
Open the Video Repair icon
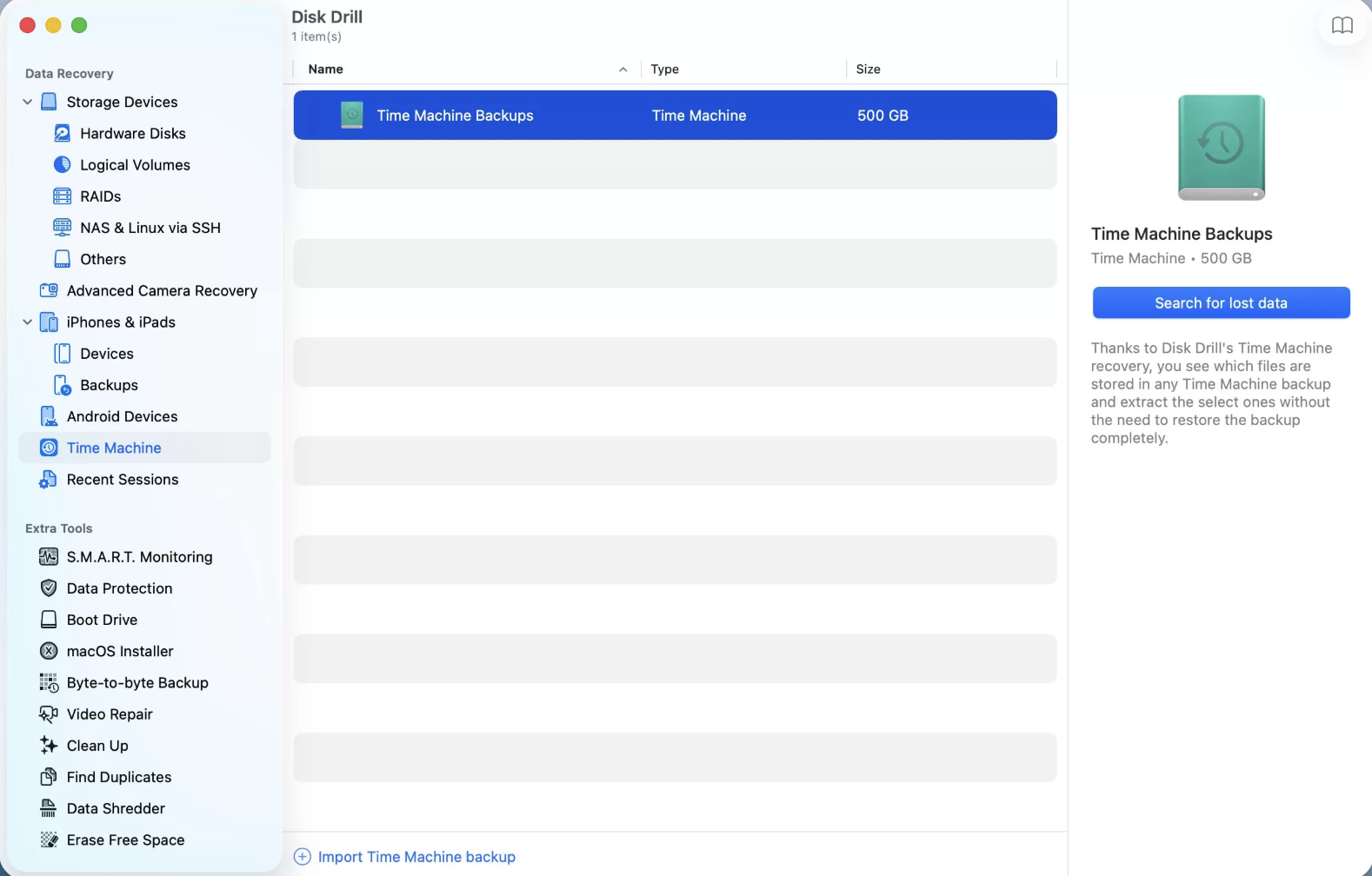pyautogui.click(x=49, y=714)
